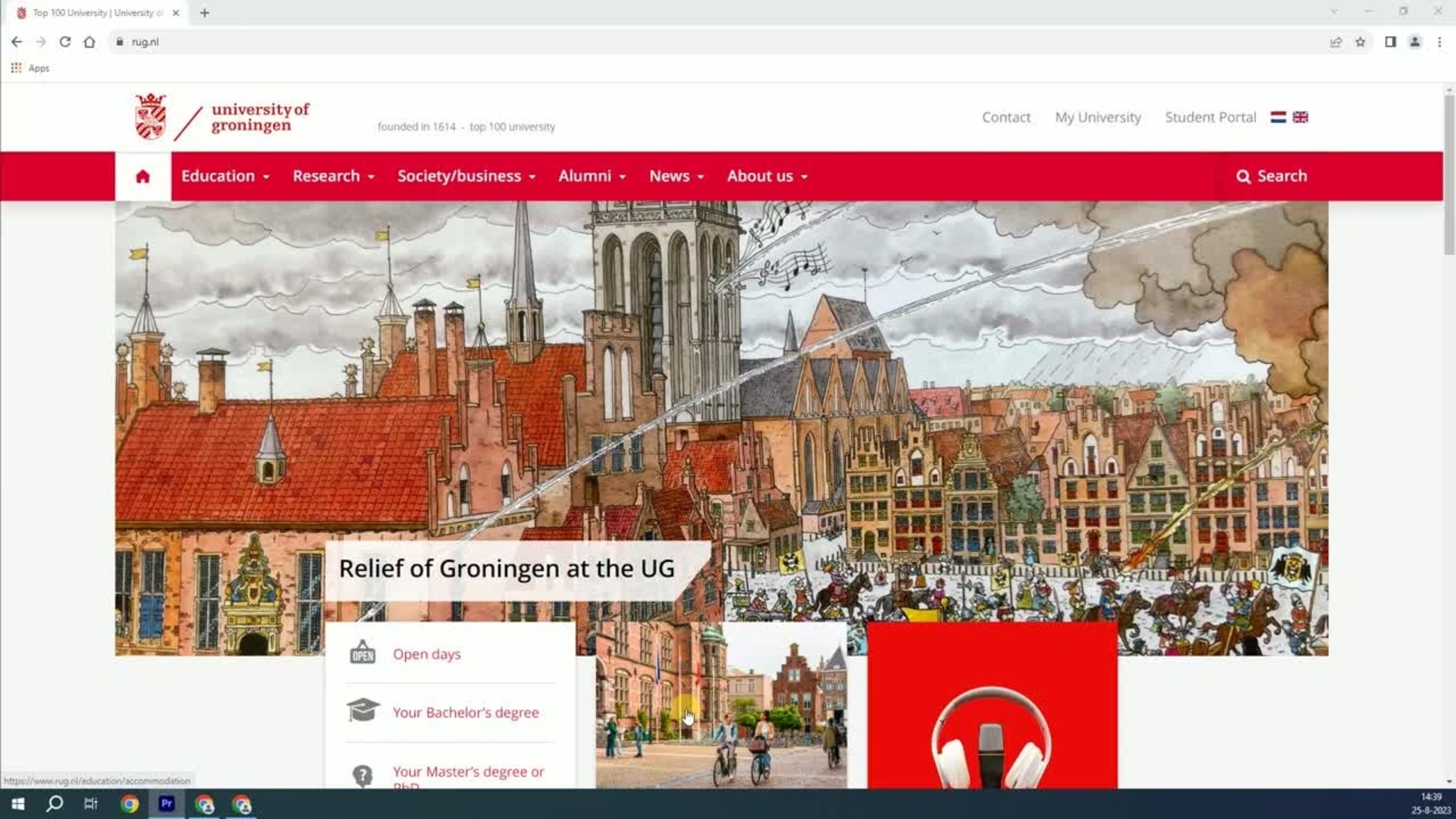Share this page using the share icon
The image size is (1456, 819).
[1336, 42]
